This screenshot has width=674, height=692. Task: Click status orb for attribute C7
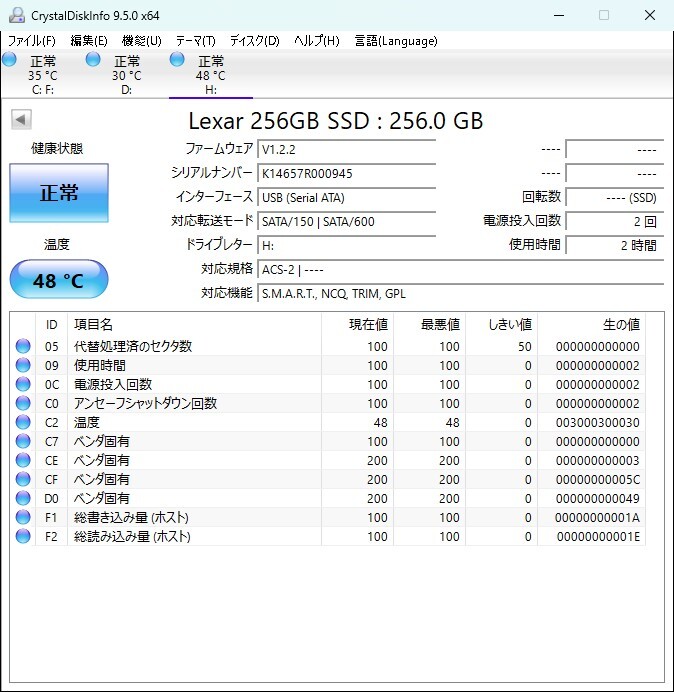[23, 441]
